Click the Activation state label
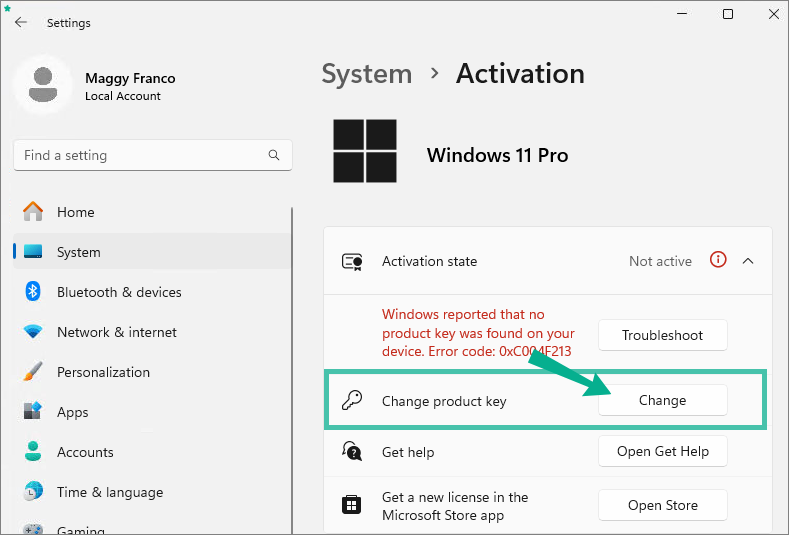The width and height of the screenshot is (789, 535). 429,261
